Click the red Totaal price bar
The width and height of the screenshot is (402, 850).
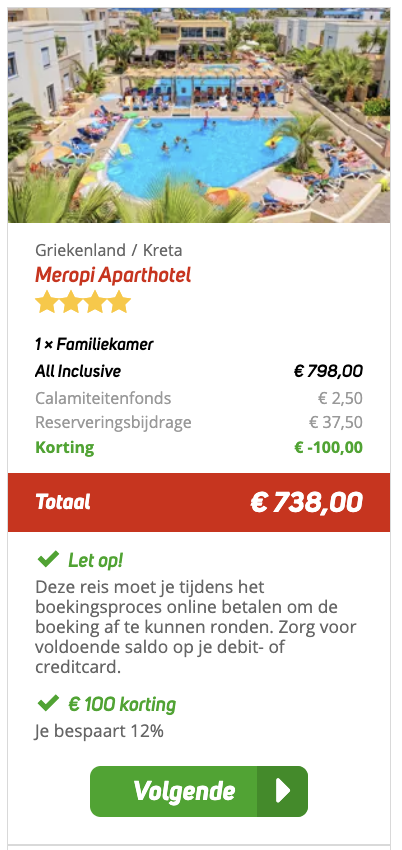[199, 503]
